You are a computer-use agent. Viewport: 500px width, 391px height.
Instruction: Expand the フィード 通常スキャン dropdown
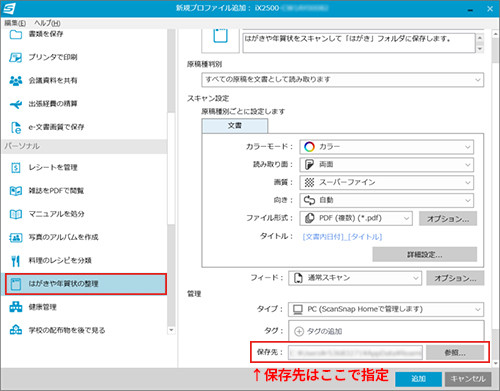click(355, 278)
